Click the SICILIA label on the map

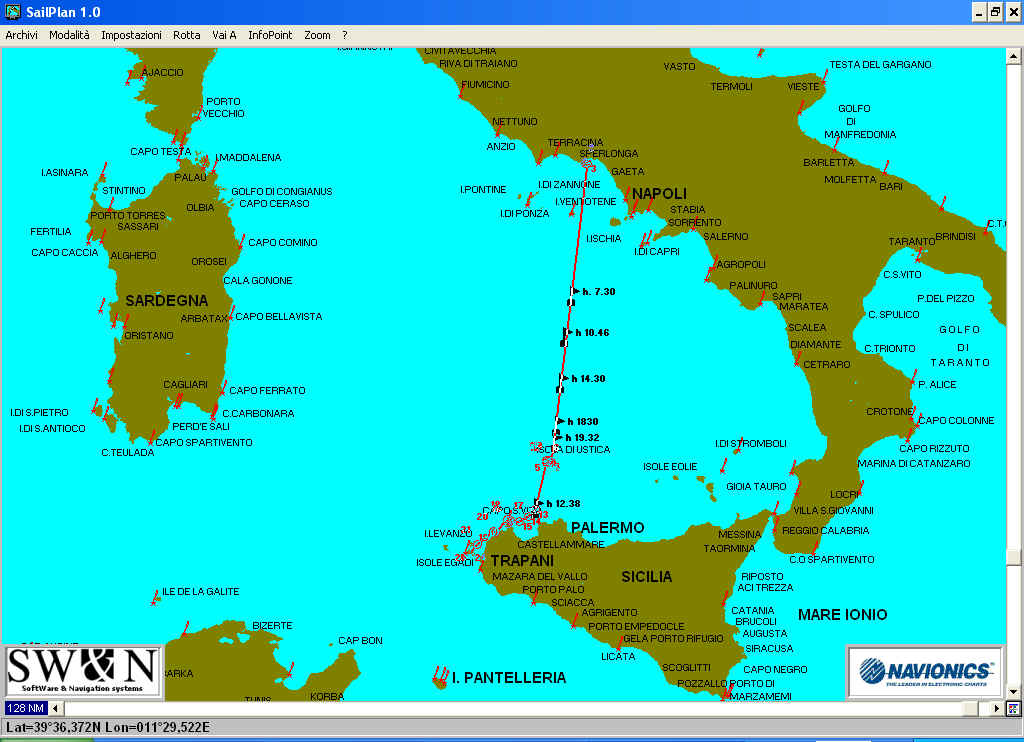pyautogui.click(x=647, y=577)
